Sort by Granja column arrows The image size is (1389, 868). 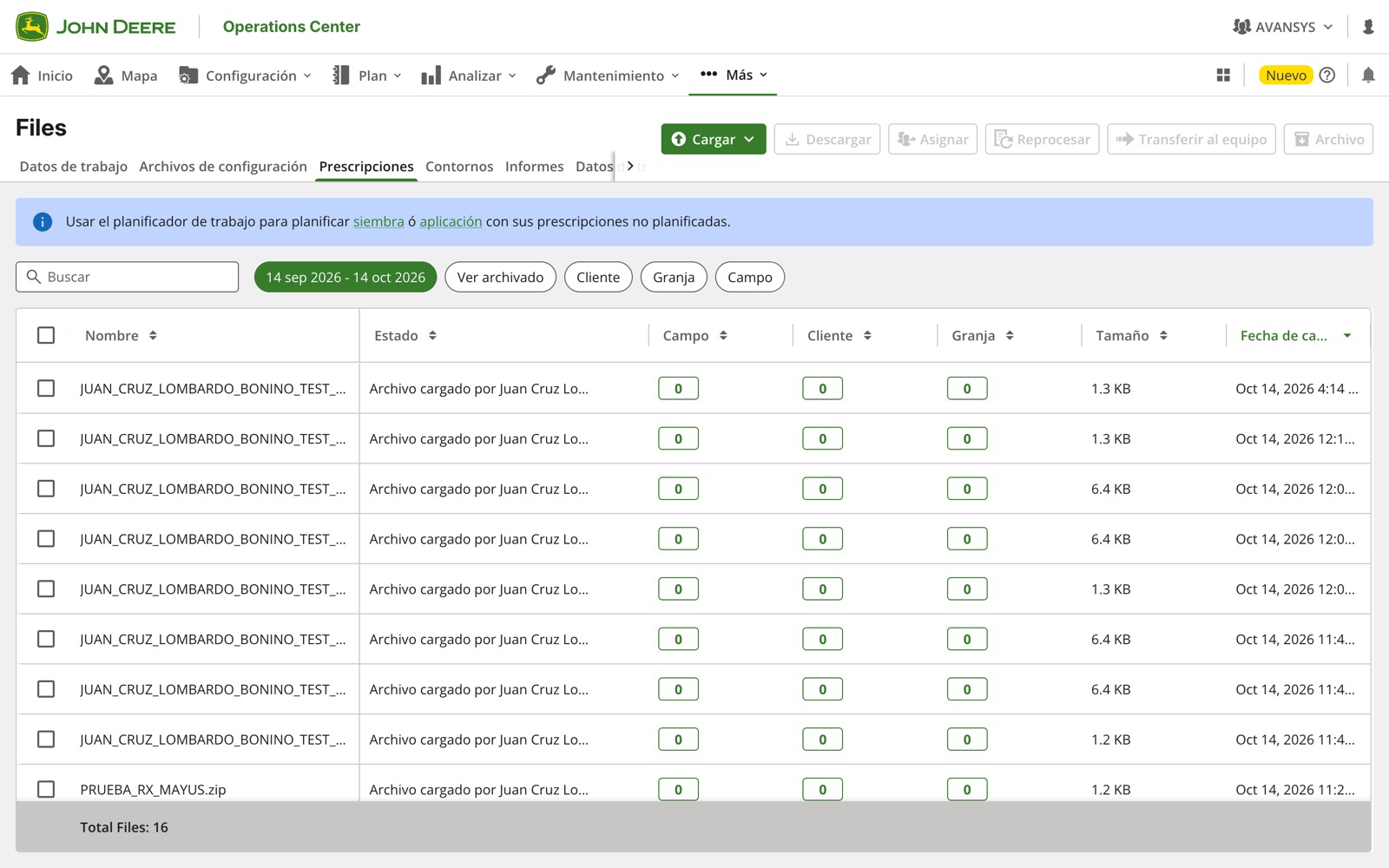click(x=1010, y=336)
